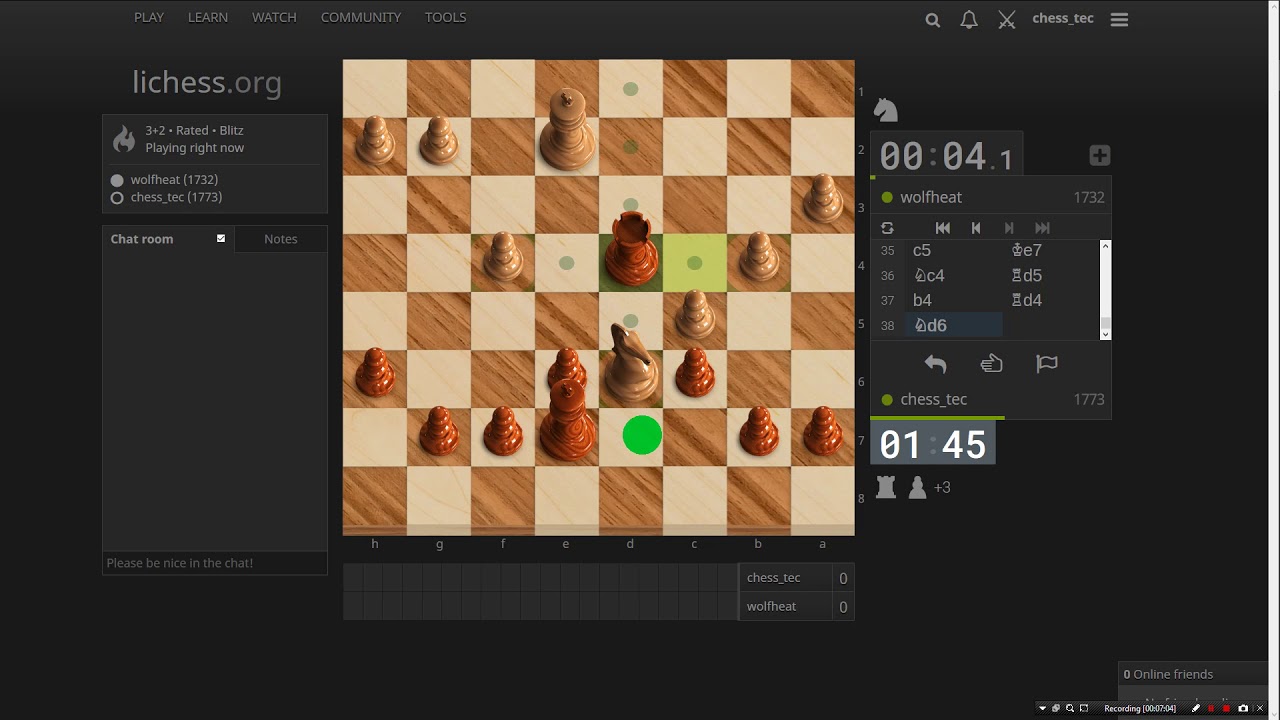Open the PLAY menu
The height and width of the screenshot is (720, 1280).
pyautogui.click(x=149, y=17)
